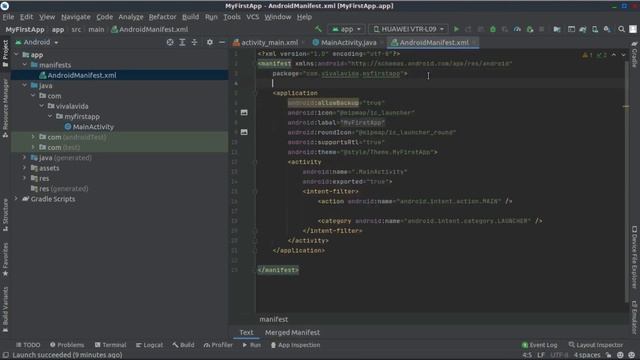640x360 pixels.
Task: Open the VCS menu
Action: [x=252, y=17]
